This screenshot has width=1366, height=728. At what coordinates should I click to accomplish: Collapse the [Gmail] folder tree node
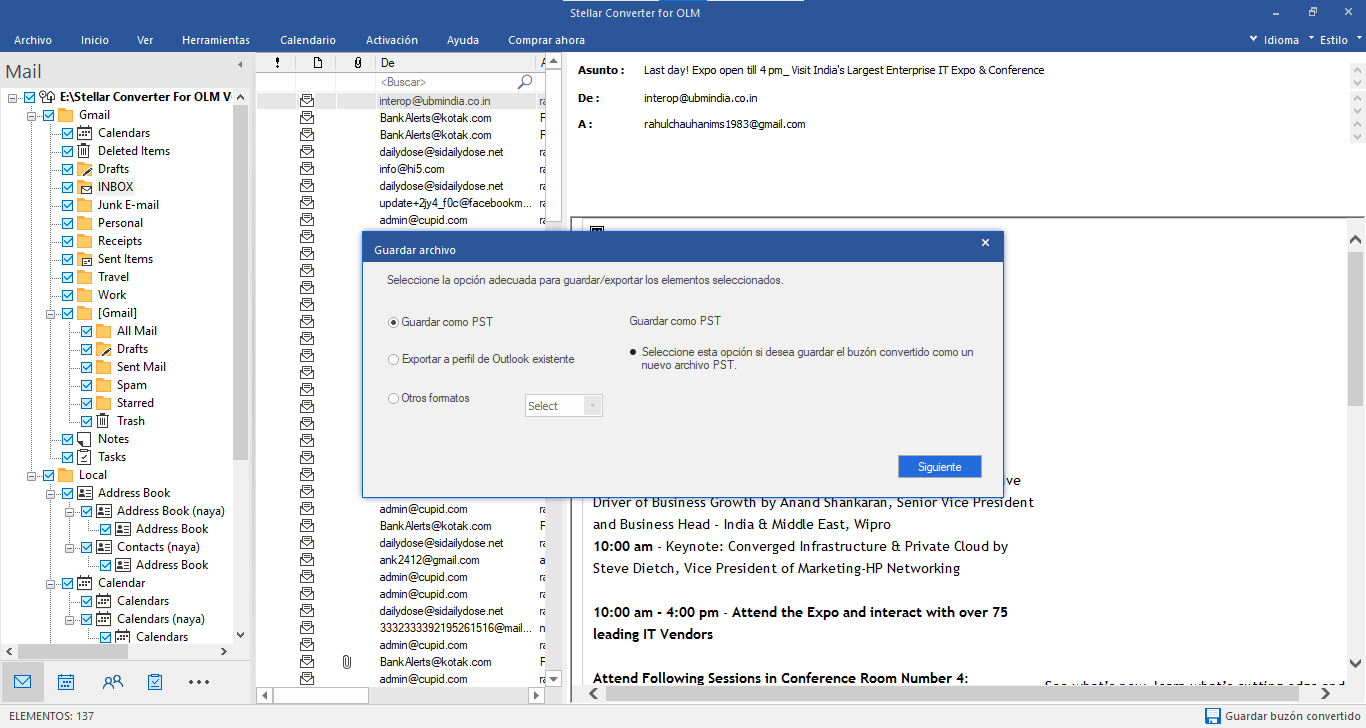(x=50, y=313)
